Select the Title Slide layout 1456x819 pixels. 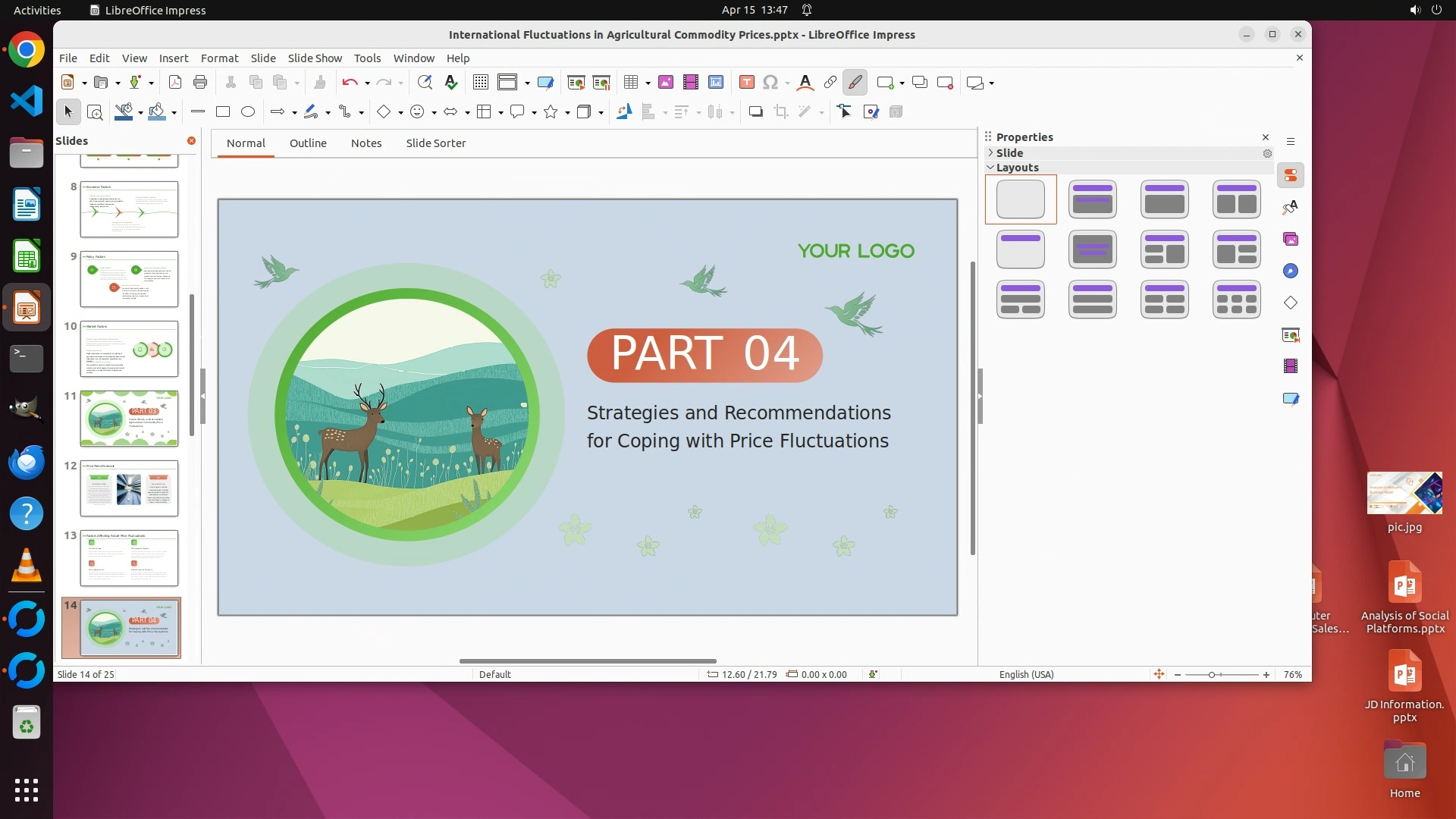pyautogui.click(x=1092, y=200)
